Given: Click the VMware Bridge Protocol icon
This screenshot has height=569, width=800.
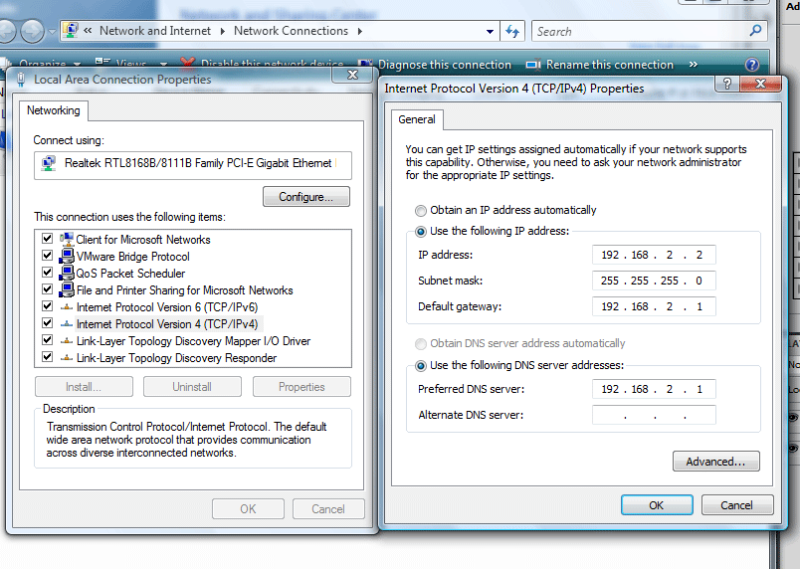Looking at the screenshot, I should click(x=66, y=256).
